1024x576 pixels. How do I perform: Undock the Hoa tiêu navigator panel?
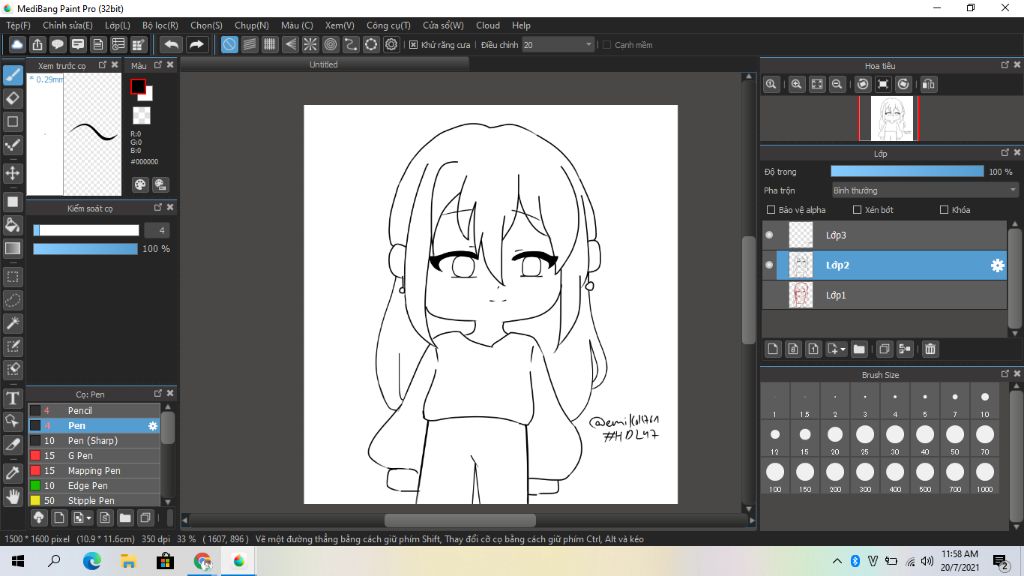(1004, 65)
